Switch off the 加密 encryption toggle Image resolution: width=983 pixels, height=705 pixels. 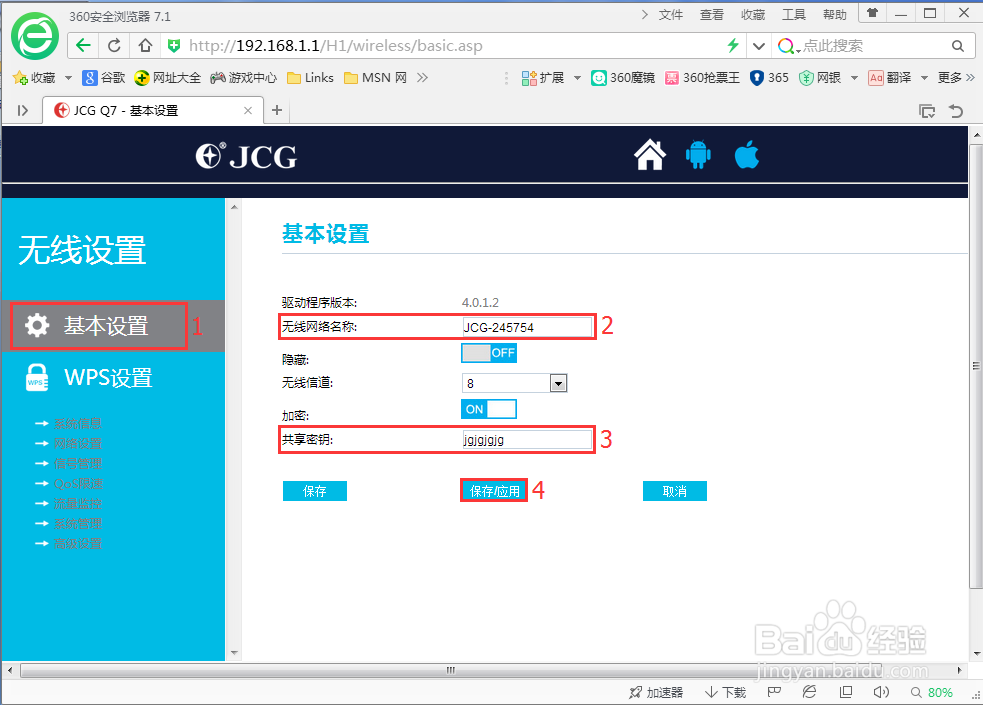[489, 408]
